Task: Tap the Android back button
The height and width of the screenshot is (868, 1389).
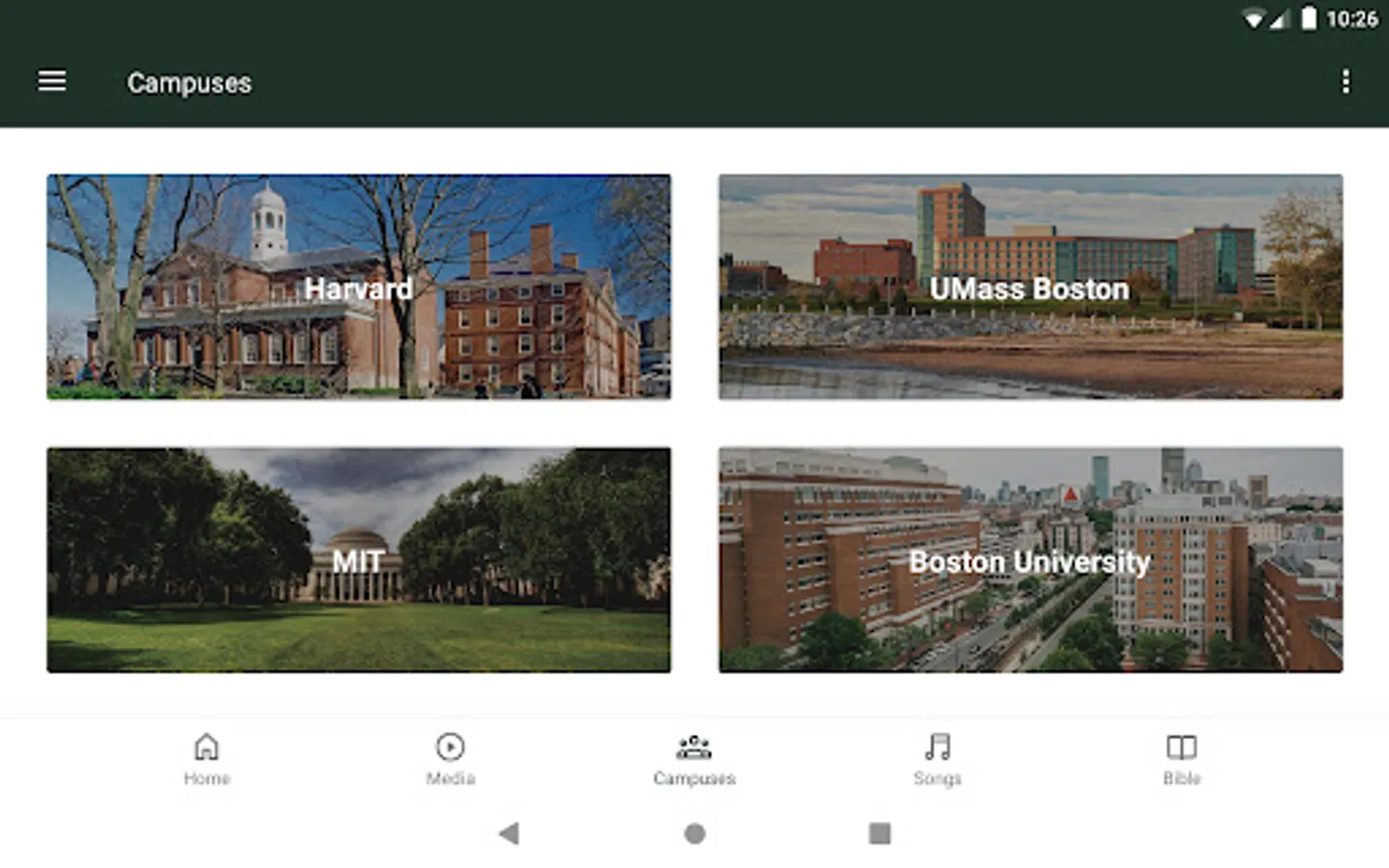Action: pyautogui.click(x=509, y=833)
